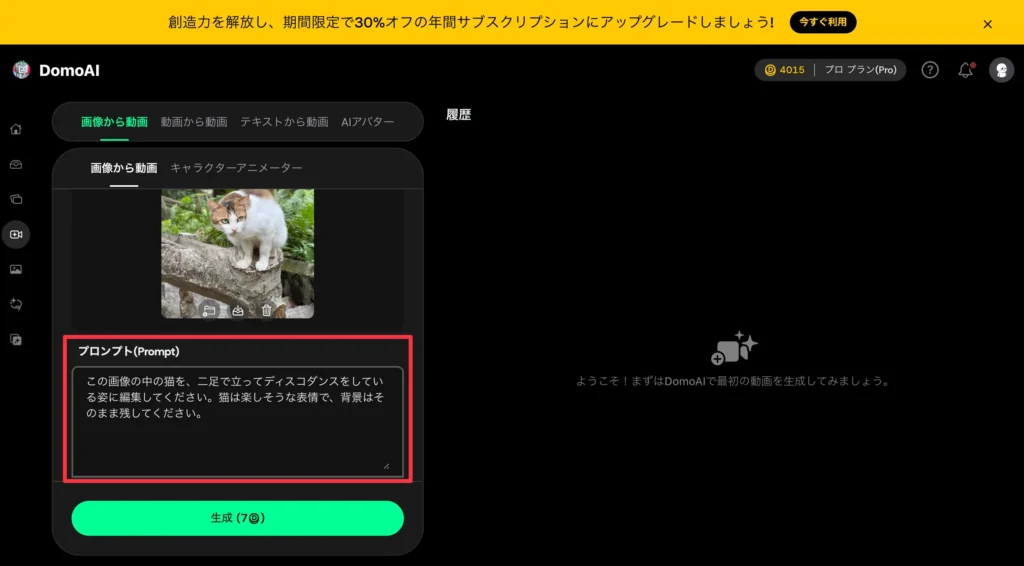Click the empty-history video sparkle icon
Viewport: 1024px width, 566px height.
coord(734,348)
